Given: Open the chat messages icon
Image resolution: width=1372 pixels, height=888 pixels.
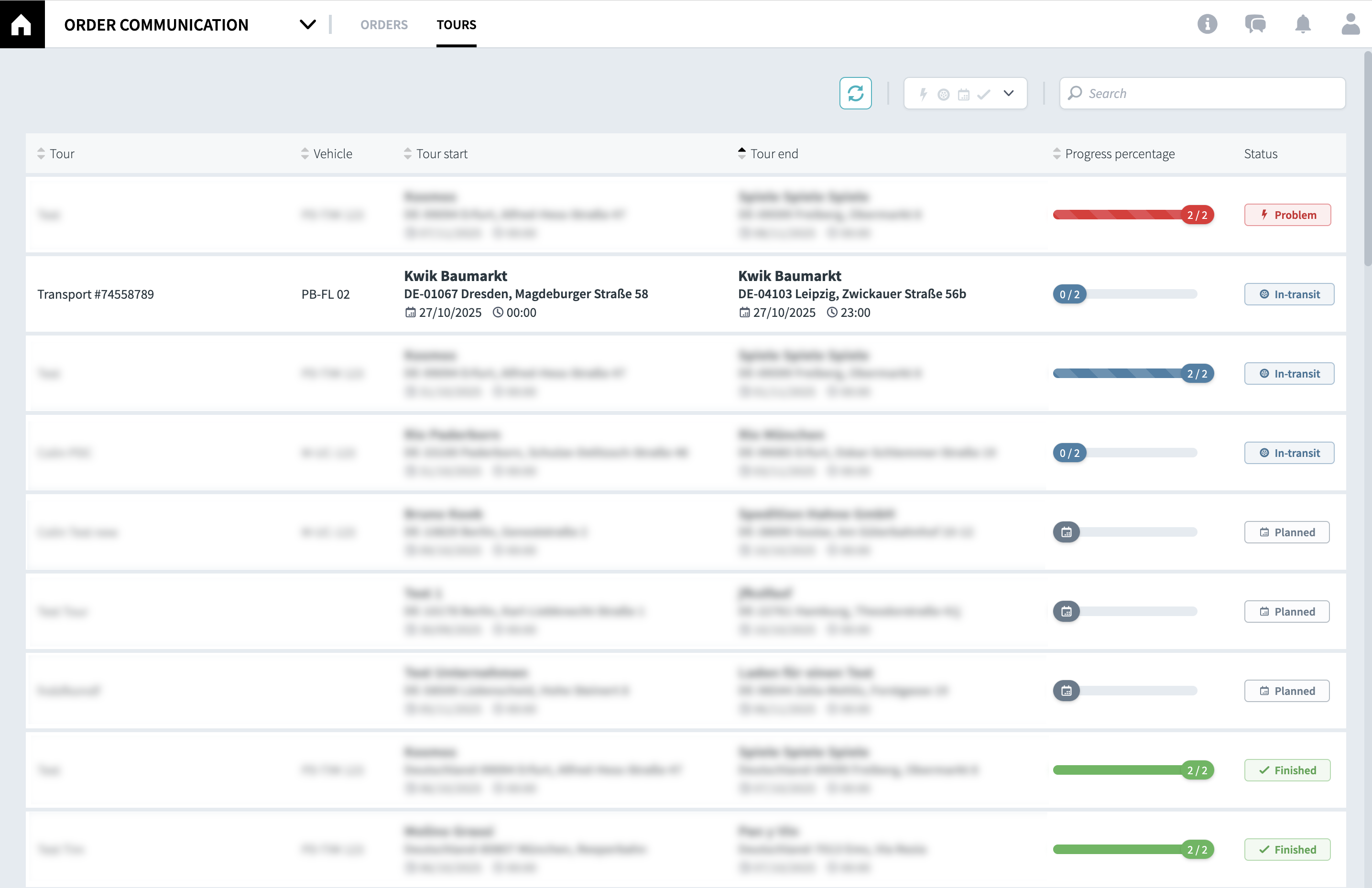Looking at the screenshot, I should pyautogui.click(x=1255, y=24).
